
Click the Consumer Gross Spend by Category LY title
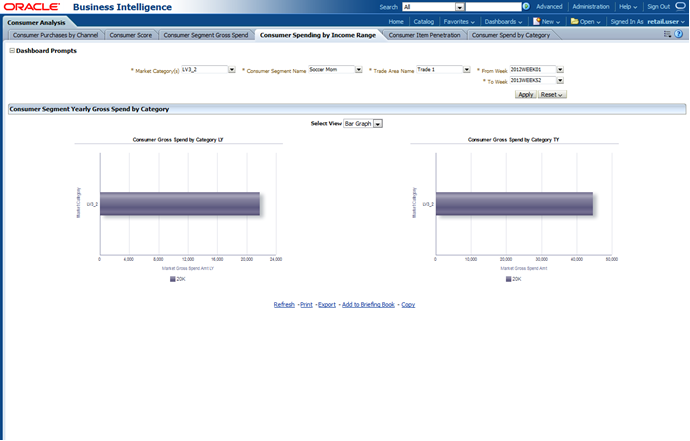pos(178,140)
